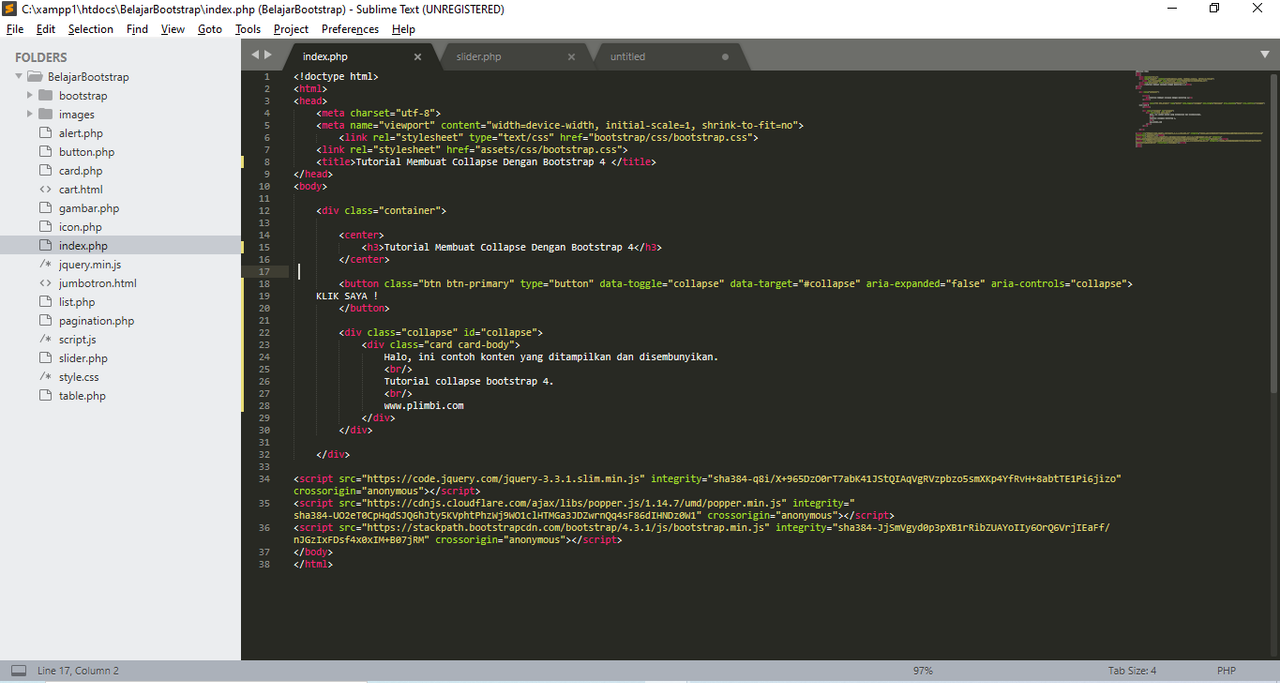Click the KLIK SAYA ! text on line 19
The height and width of the screenshot is (683, 1280).
[347, 296]
